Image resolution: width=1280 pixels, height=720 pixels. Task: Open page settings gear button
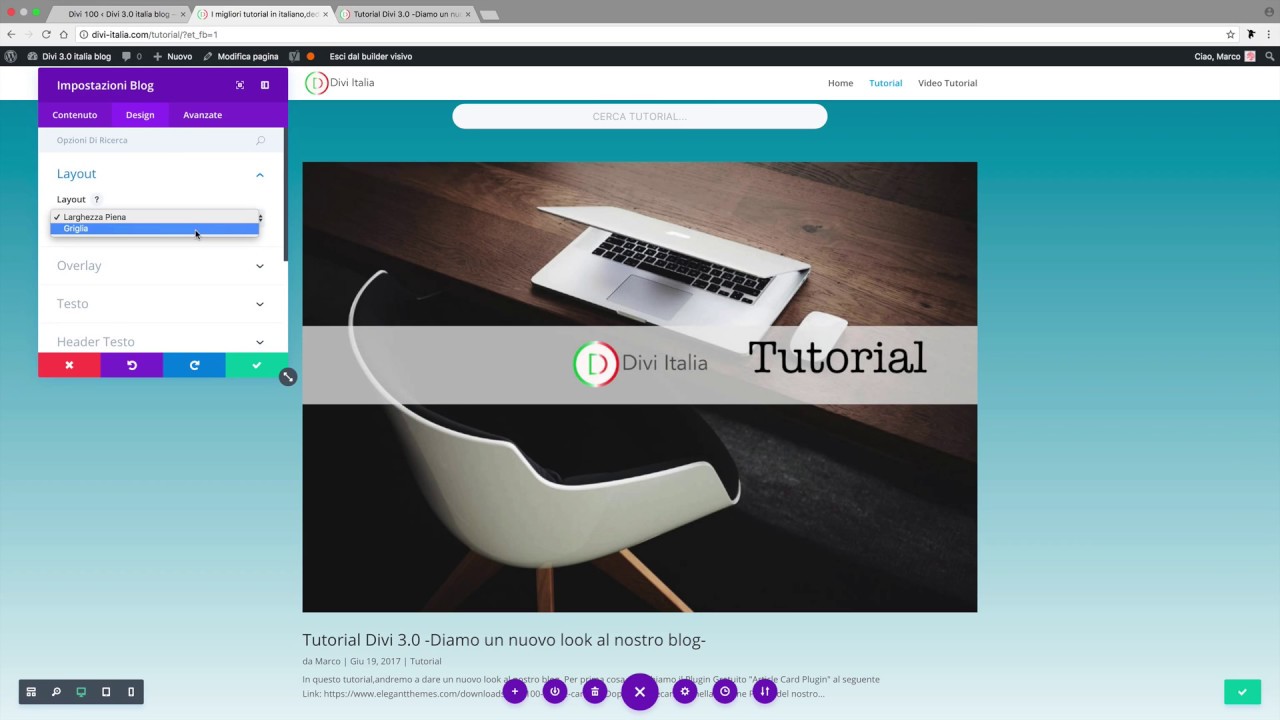coord(685,691)
